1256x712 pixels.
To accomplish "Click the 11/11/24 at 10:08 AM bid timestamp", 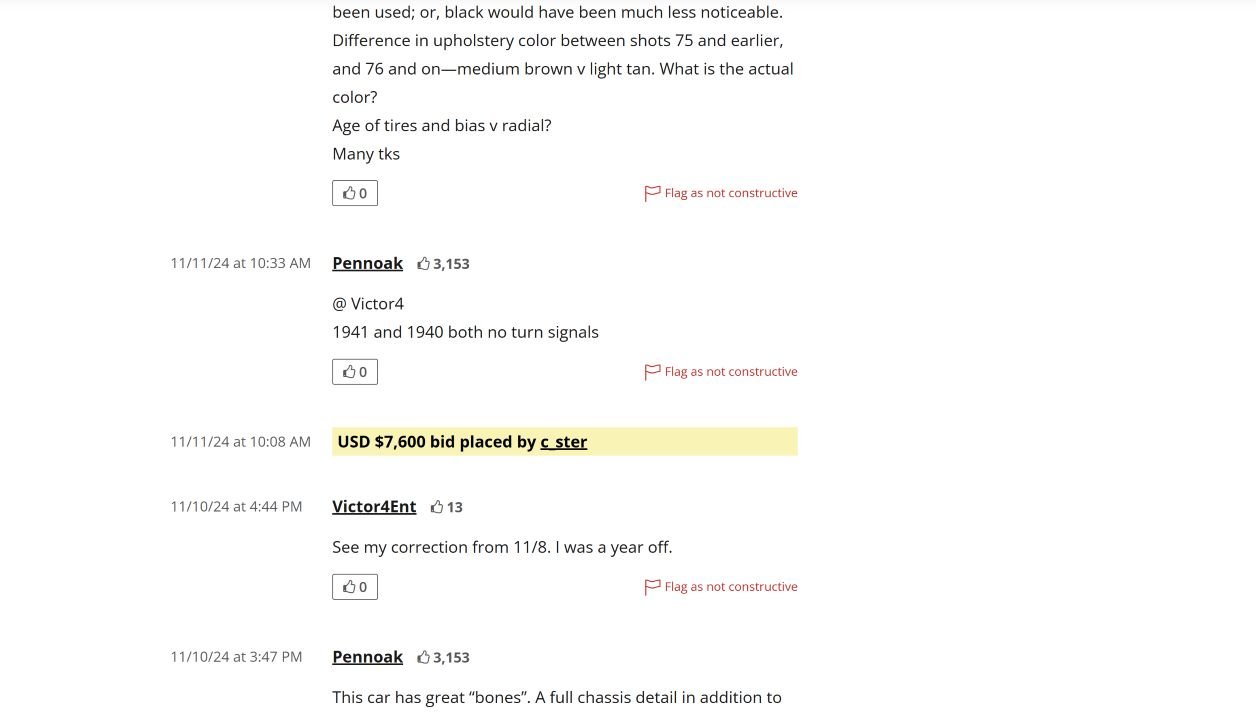I will [x=240, y=442].
